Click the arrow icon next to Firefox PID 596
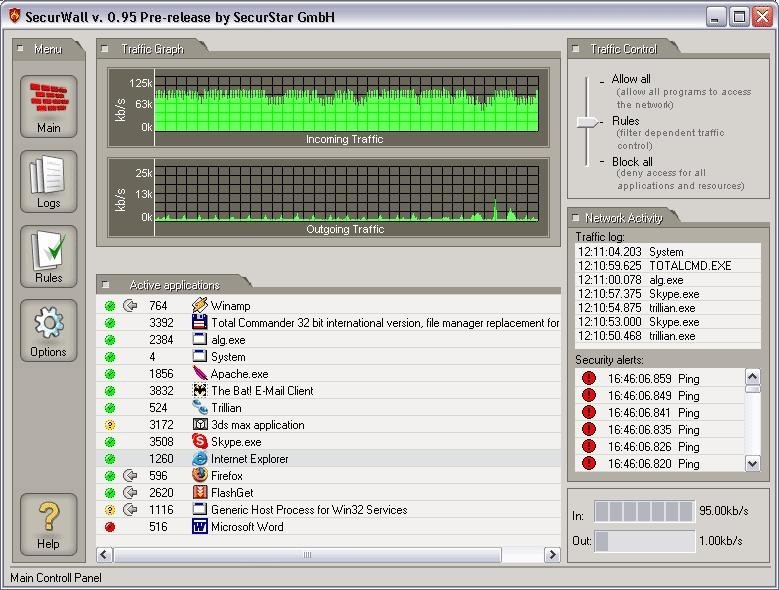Image resolution: width=779 pixels, height=590 pixels. point(130,475)
